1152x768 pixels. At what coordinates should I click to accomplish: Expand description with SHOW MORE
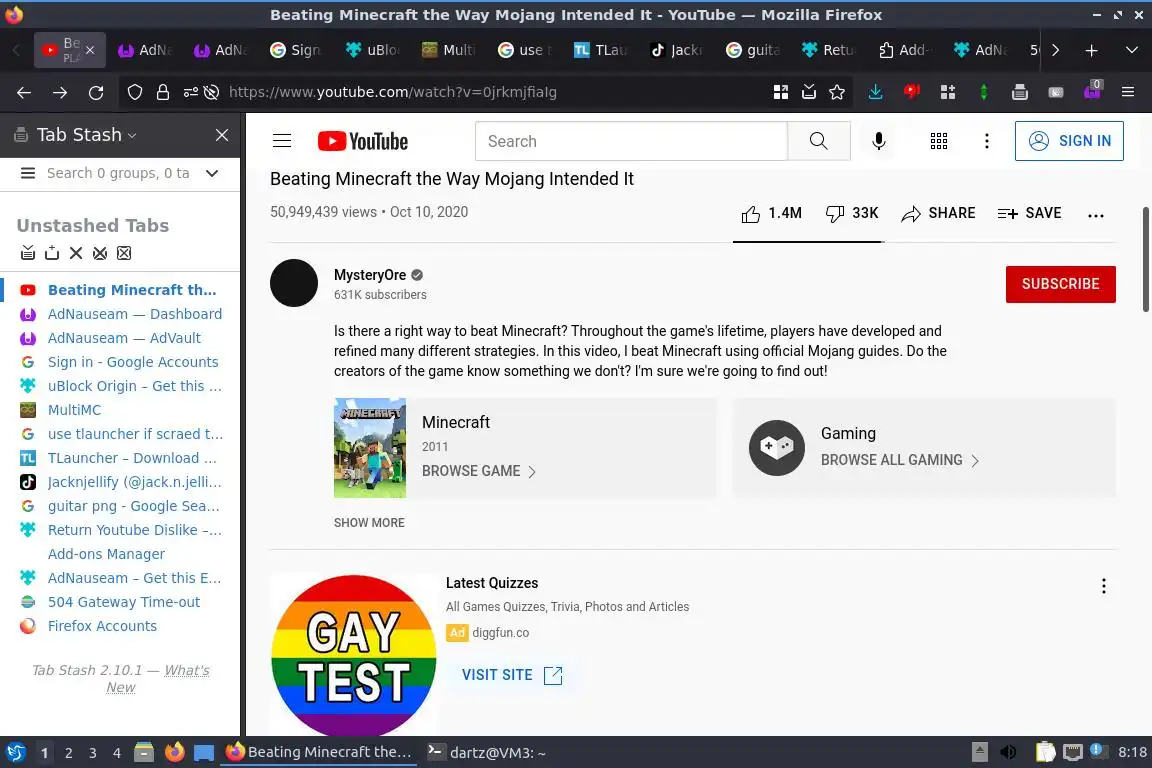(x=369, y=523)
